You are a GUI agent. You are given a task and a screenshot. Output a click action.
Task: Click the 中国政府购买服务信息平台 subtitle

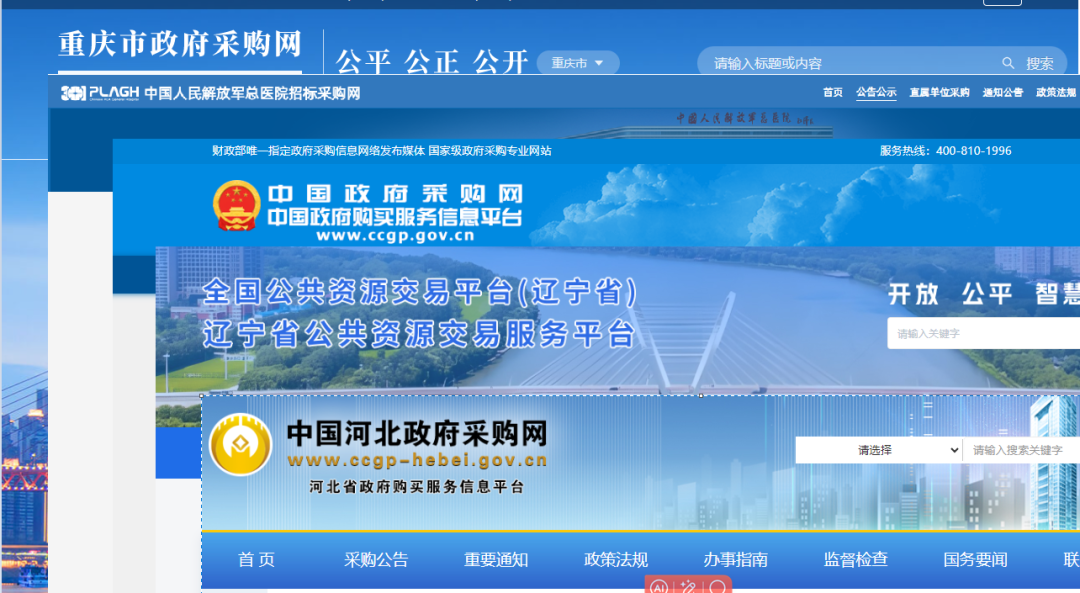click(395, 217)
